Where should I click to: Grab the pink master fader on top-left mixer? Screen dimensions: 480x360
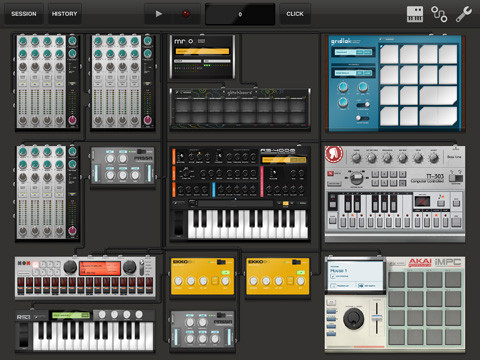click(x=72, y=120)
